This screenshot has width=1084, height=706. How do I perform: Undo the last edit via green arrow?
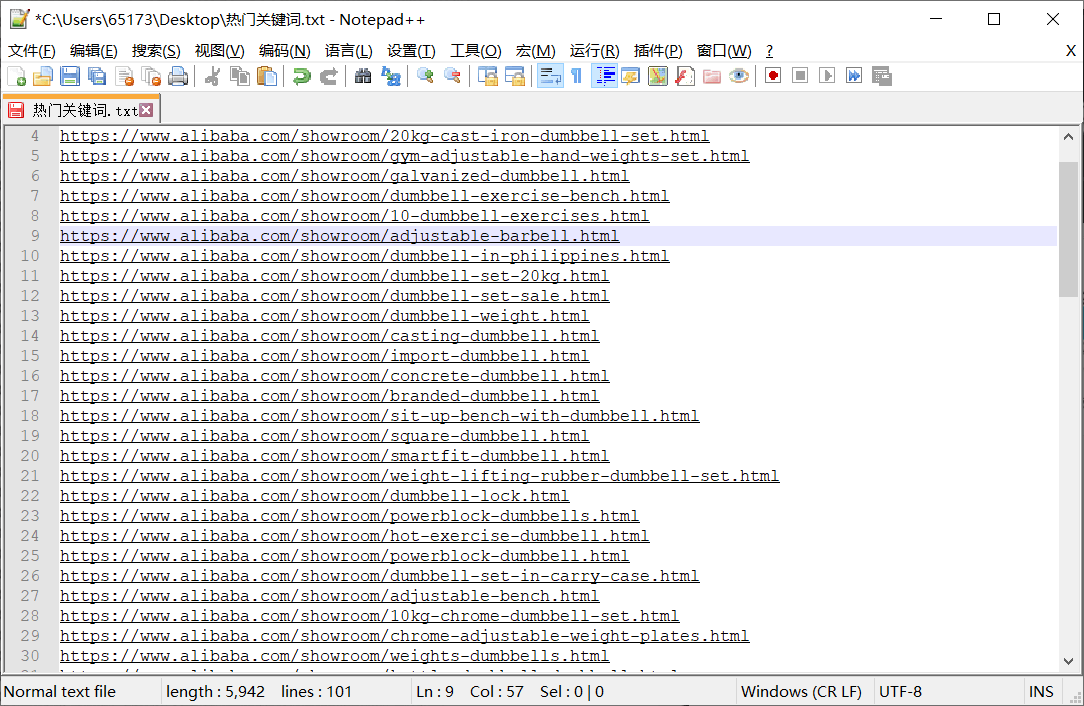click(x=301, y=76)
